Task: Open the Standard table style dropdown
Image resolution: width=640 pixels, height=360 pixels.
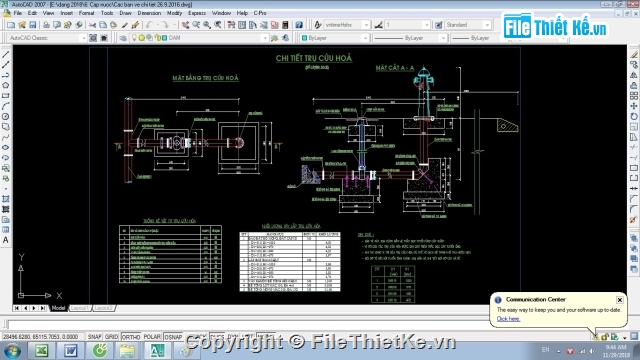Action: point(487,25)
